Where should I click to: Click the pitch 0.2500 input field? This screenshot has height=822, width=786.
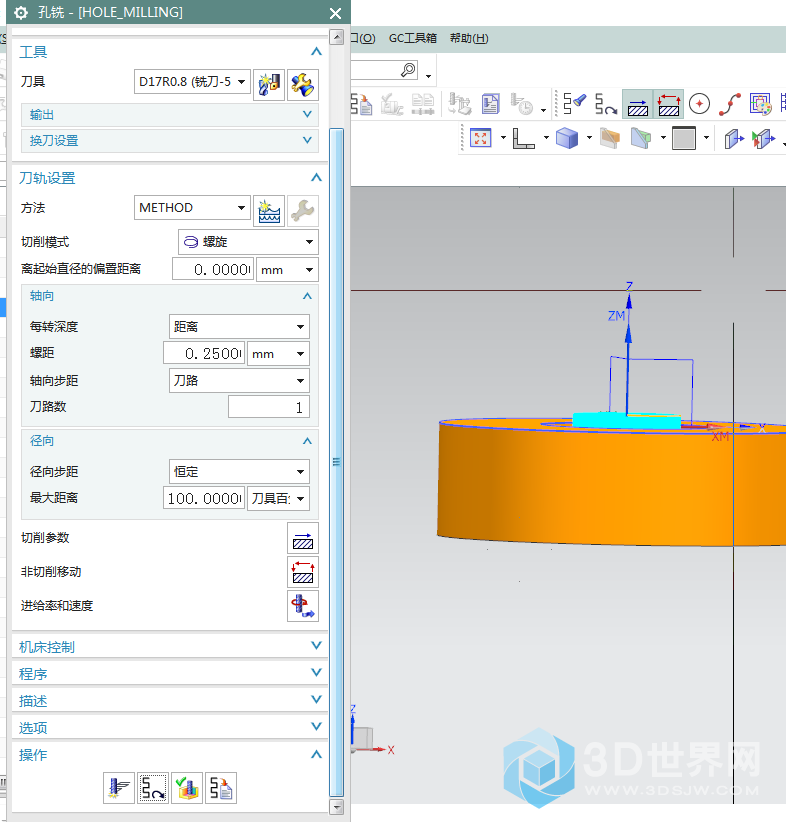[204, 354]
